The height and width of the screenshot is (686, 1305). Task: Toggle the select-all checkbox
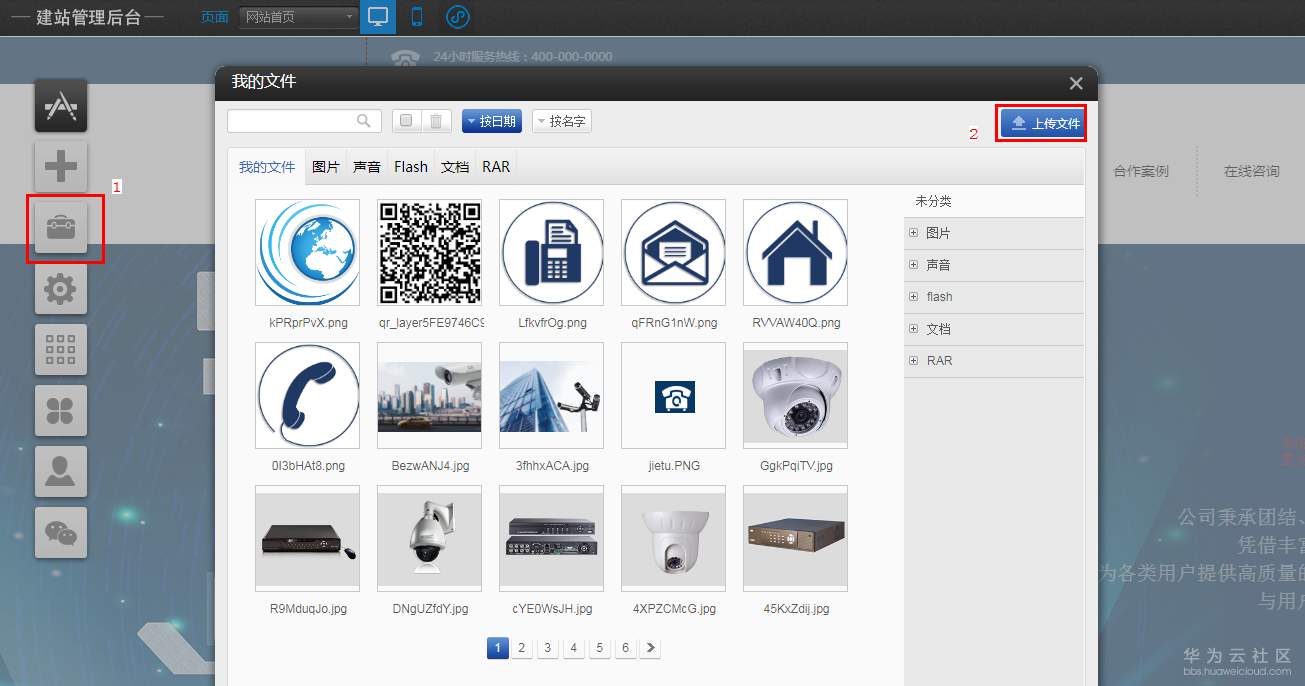(406, 121)
